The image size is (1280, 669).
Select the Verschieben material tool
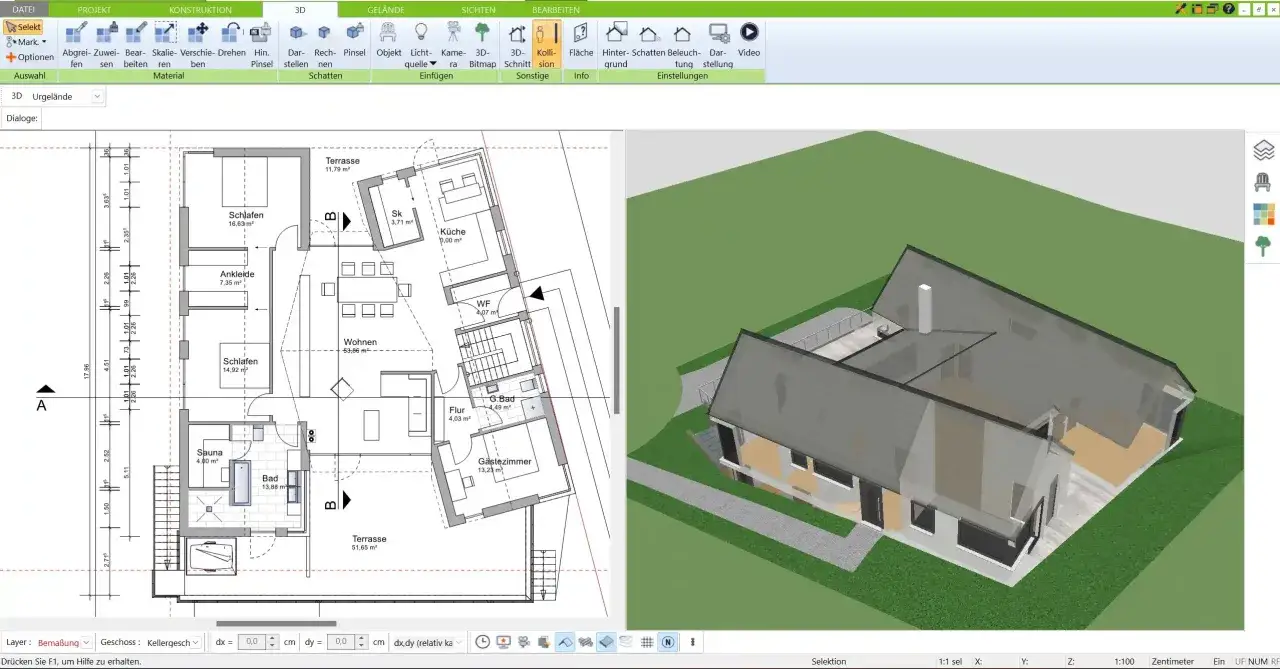pos(198,44)
